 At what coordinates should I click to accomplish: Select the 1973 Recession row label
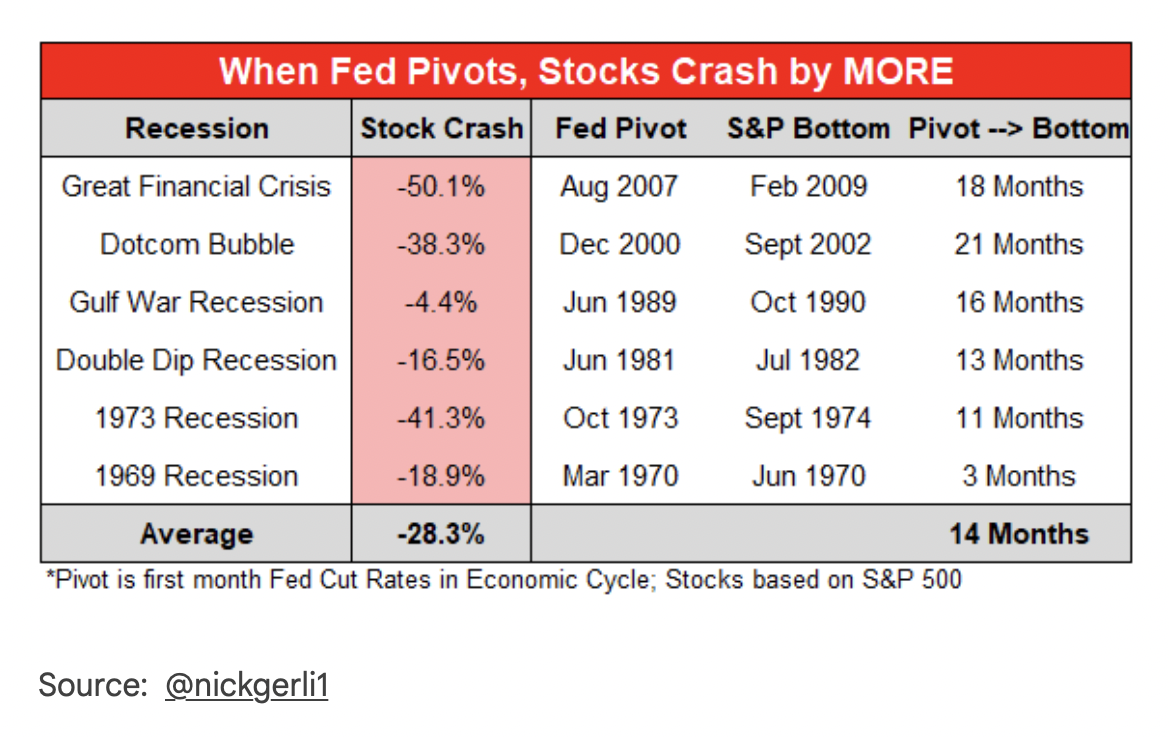tap(196, 419)
